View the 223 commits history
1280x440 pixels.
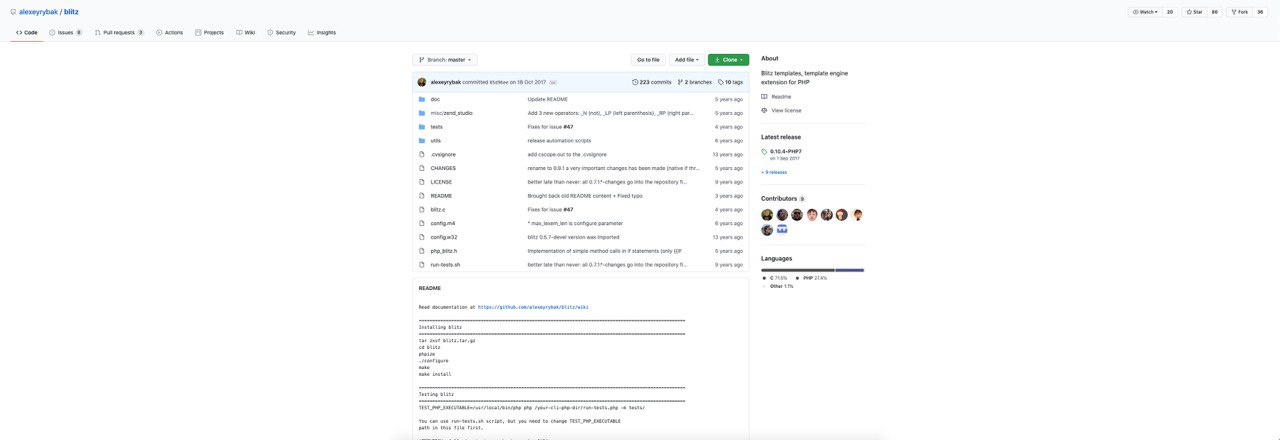click(652, 82)
